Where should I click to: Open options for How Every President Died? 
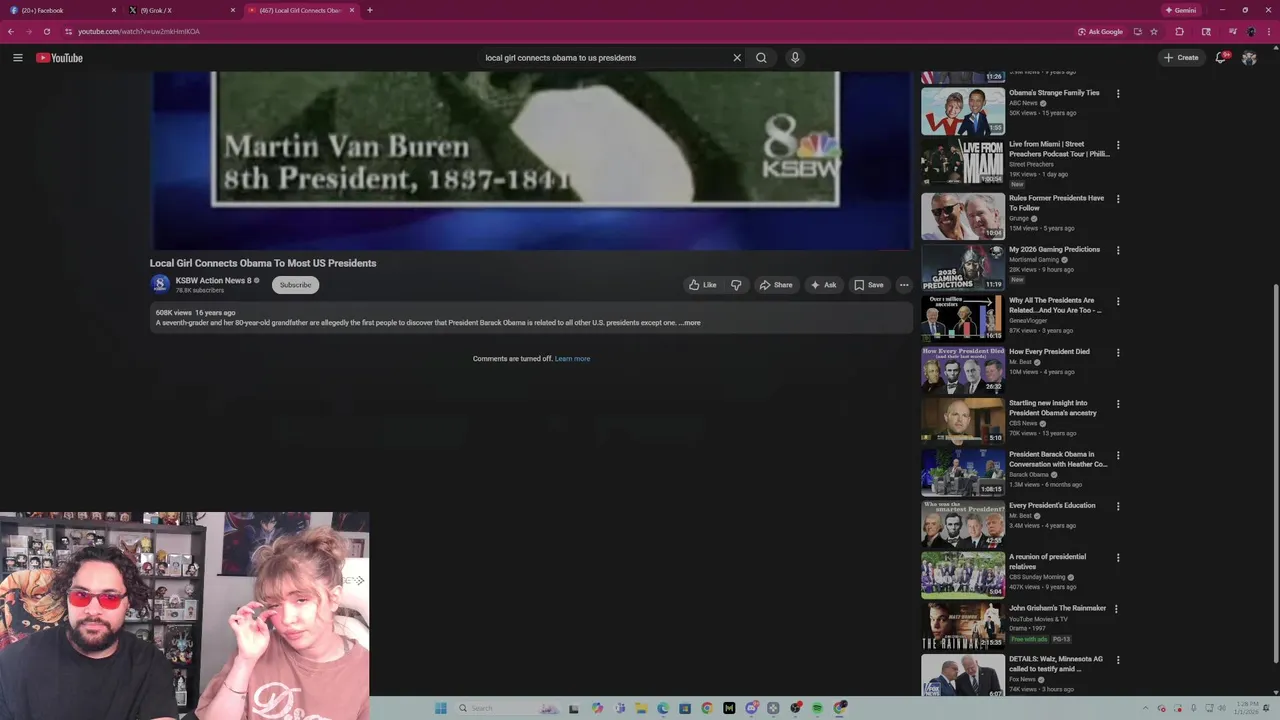click(1118, 353)
